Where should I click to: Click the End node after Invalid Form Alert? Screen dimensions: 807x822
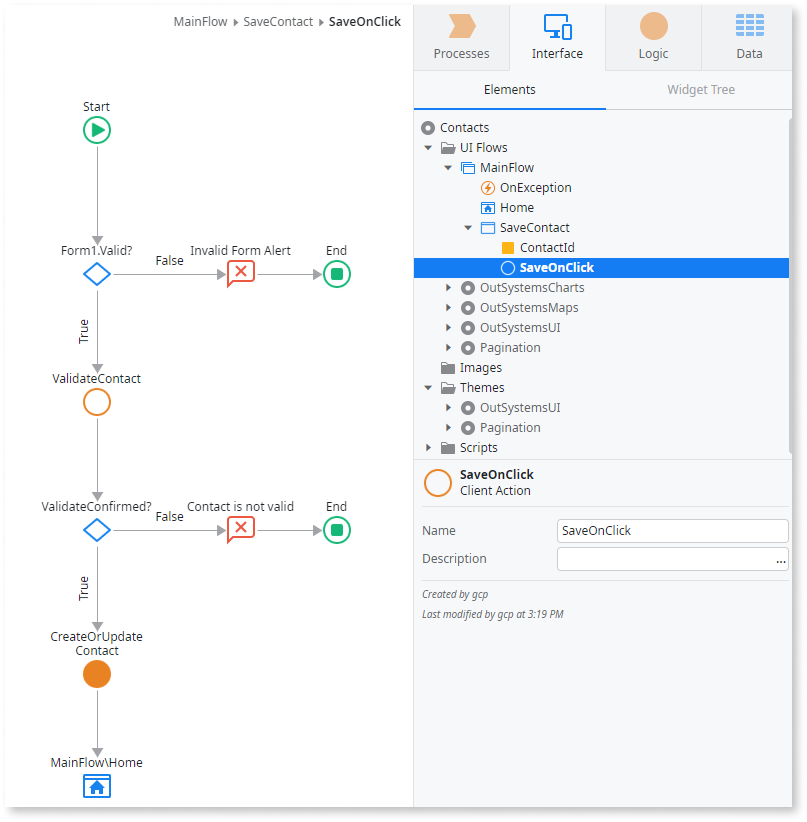[x=336, y=273]
